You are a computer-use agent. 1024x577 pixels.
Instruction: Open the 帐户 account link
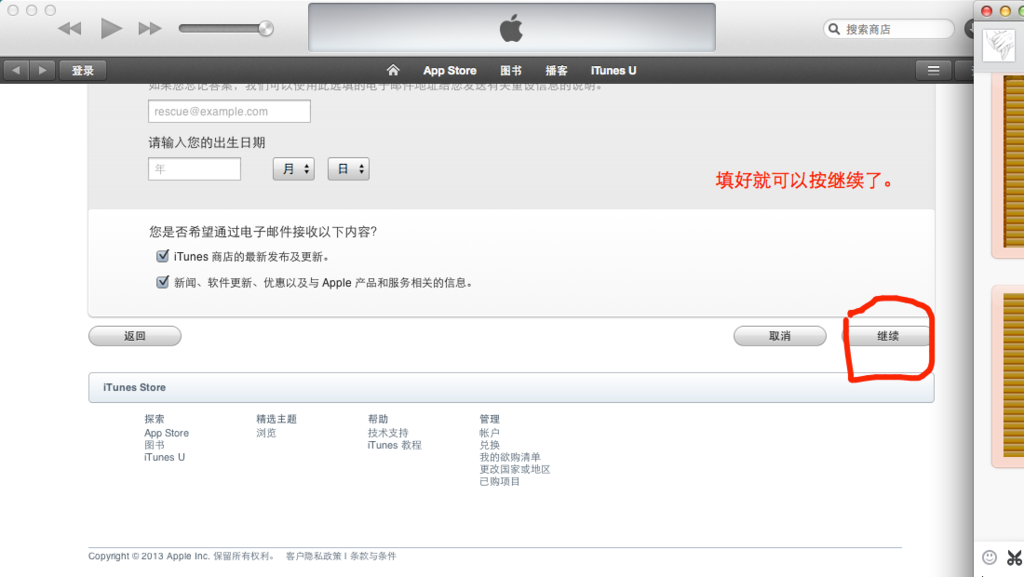[x=490, y=433]
